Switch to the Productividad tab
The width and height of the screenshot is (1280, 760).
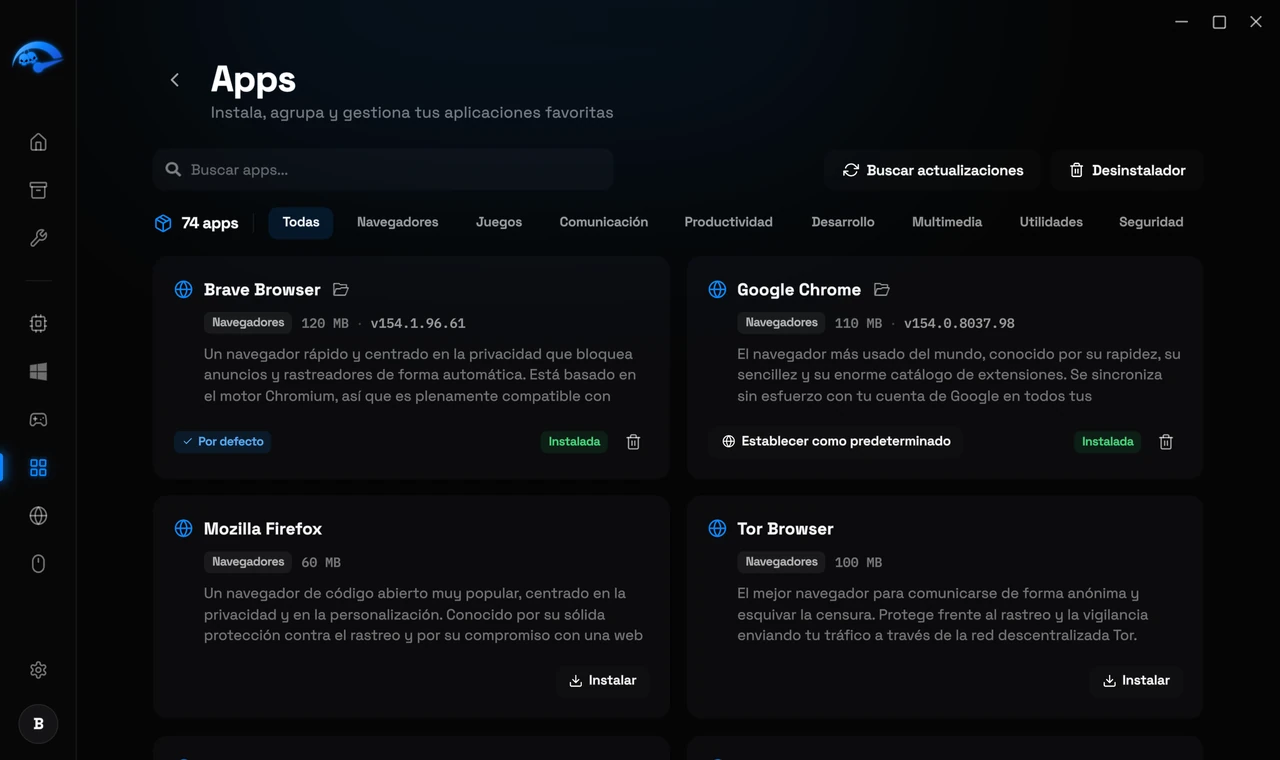click(729, 222)
